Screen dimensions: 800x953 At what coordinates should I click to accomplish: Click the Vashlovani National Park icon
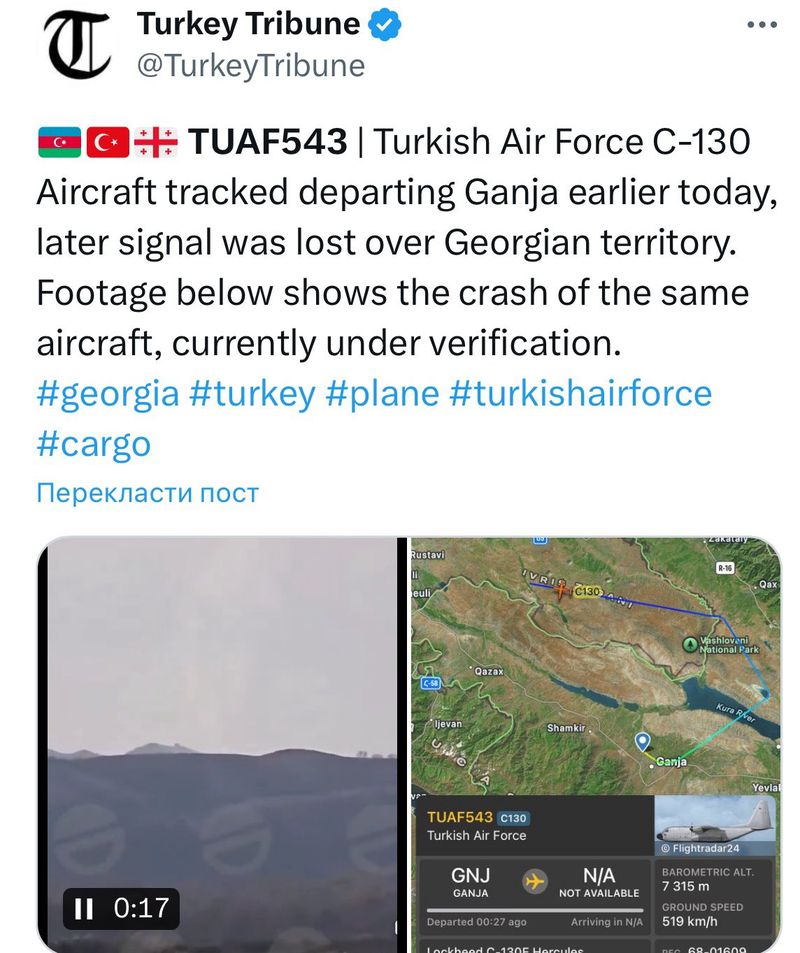pyautogui.click(x=690, y=643)
